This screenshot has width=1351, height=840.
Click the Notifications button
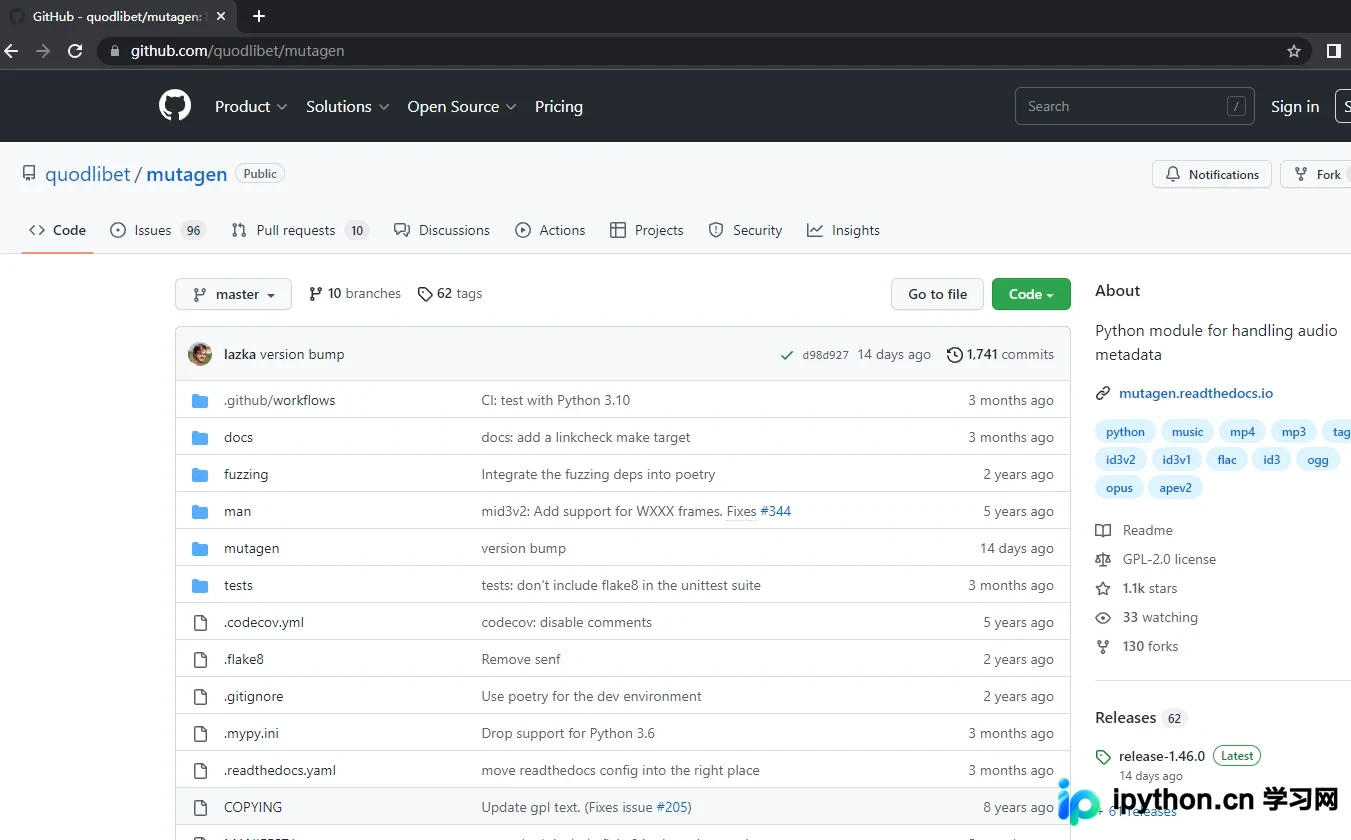[x=1212, y=174]
